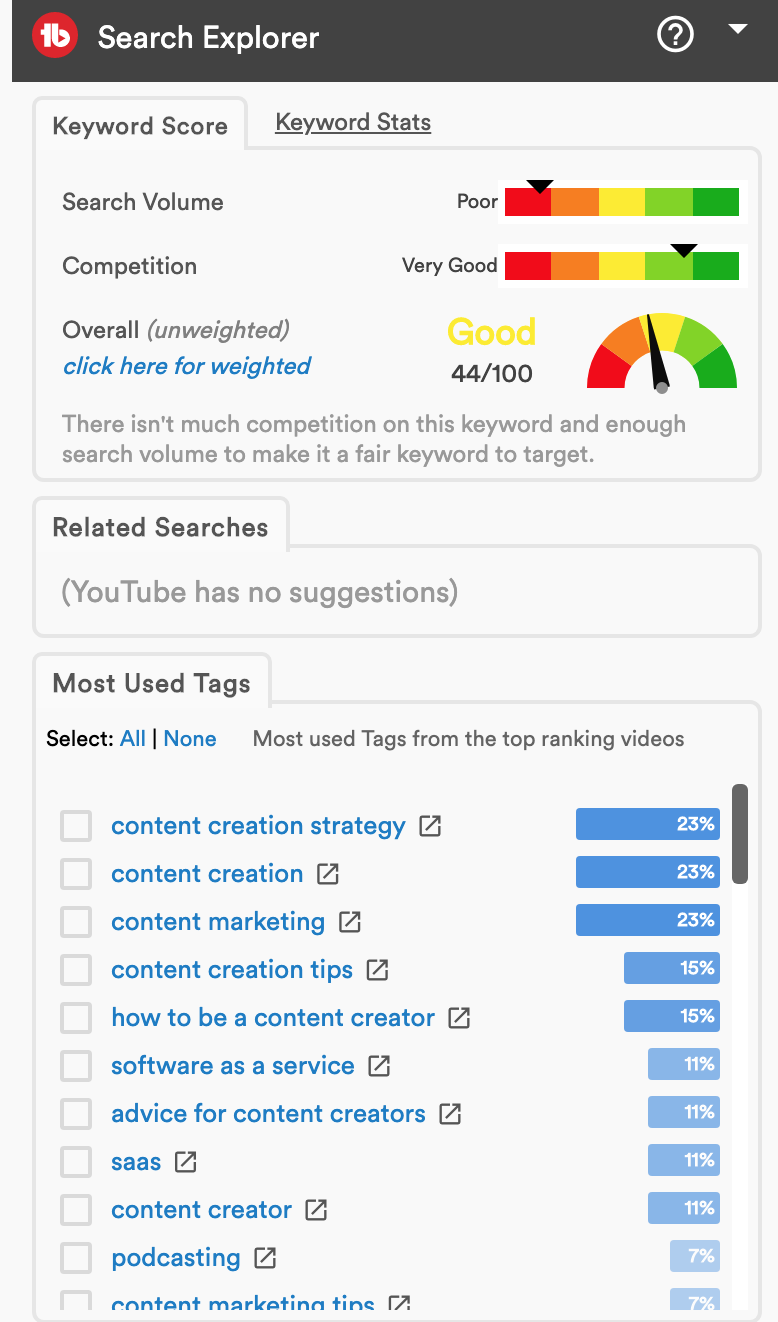Click the 'click here for weighted' link

[x=187, y=366]
